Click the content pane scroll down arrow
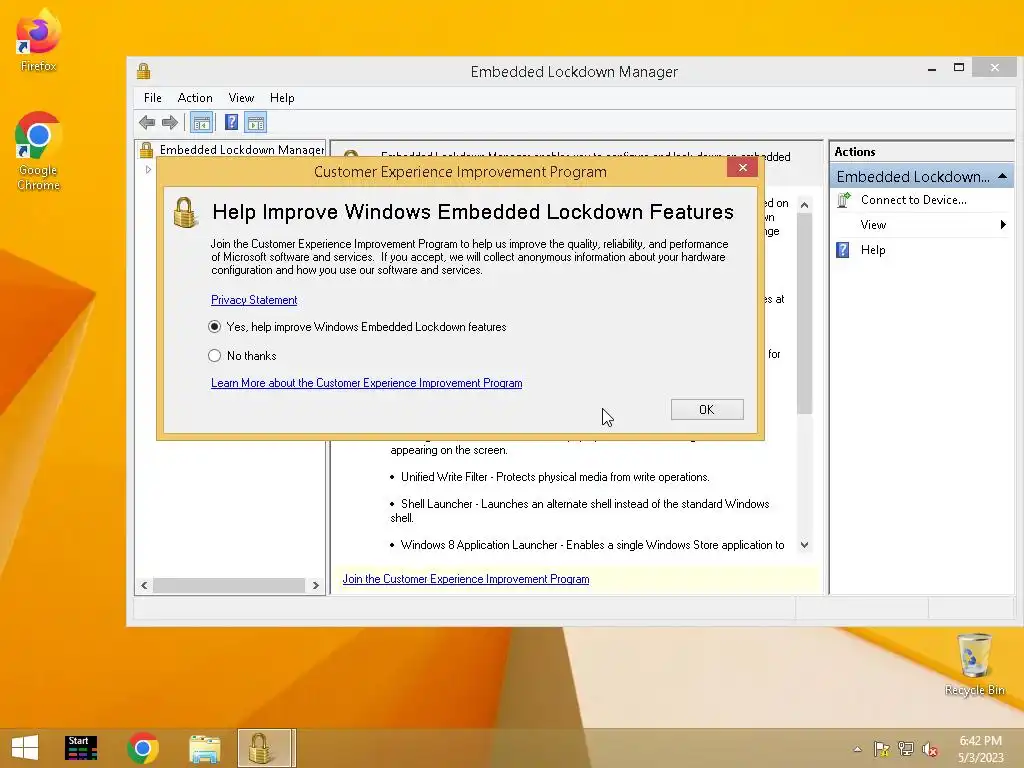 [805, 545]
